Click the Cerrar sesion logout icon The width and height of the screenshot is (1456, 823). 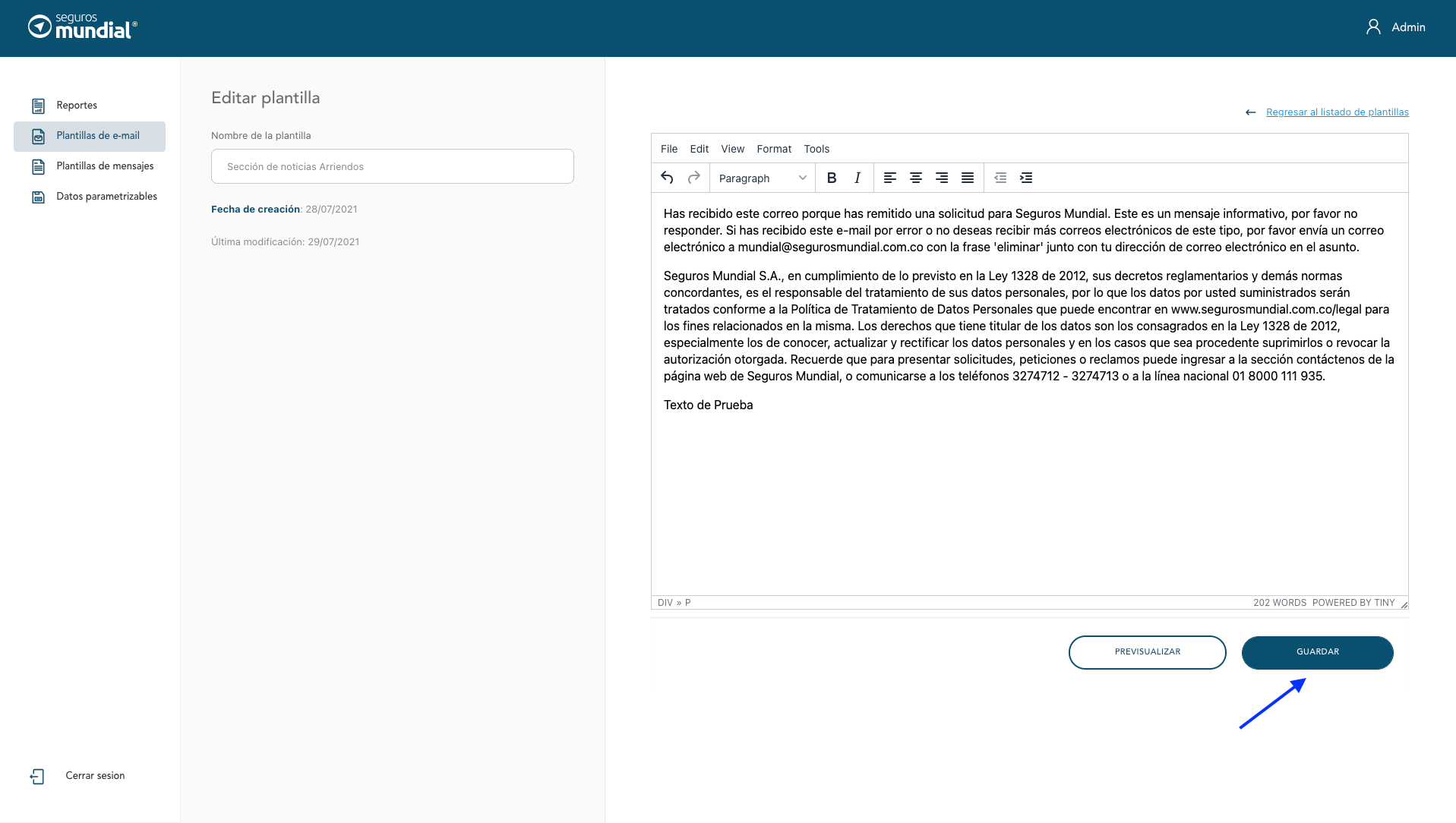pos(37,776)
